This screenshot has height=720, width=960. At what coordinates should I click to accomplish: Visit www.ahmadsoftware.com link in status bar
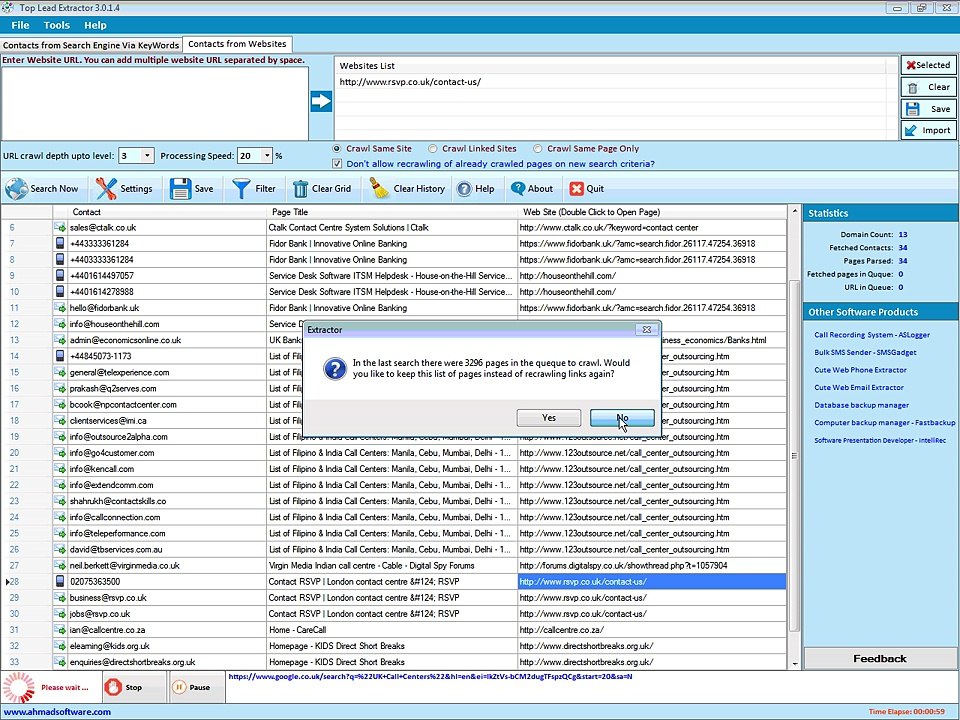click(x=58, y=712)
